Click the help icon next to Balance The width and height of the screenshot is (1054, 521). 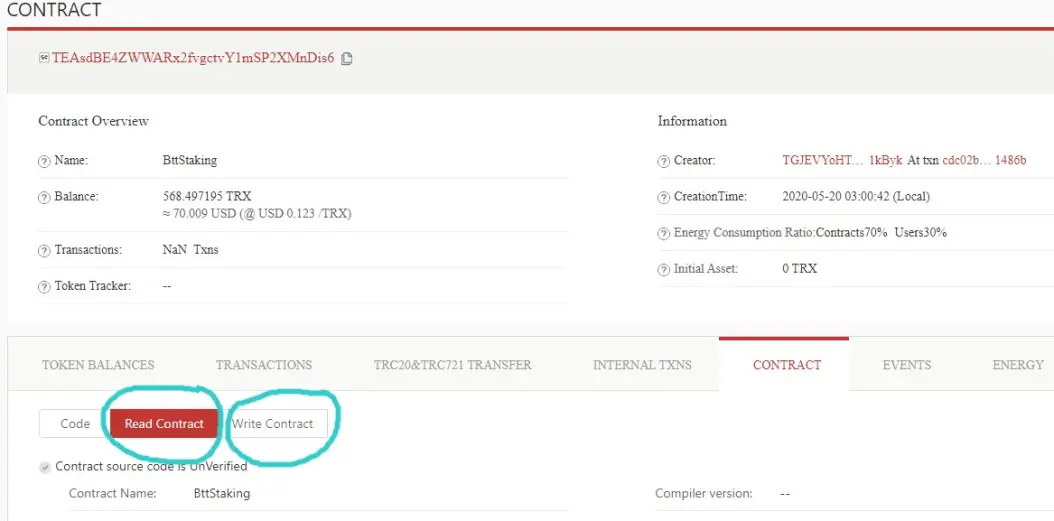(x=44, y=198)
